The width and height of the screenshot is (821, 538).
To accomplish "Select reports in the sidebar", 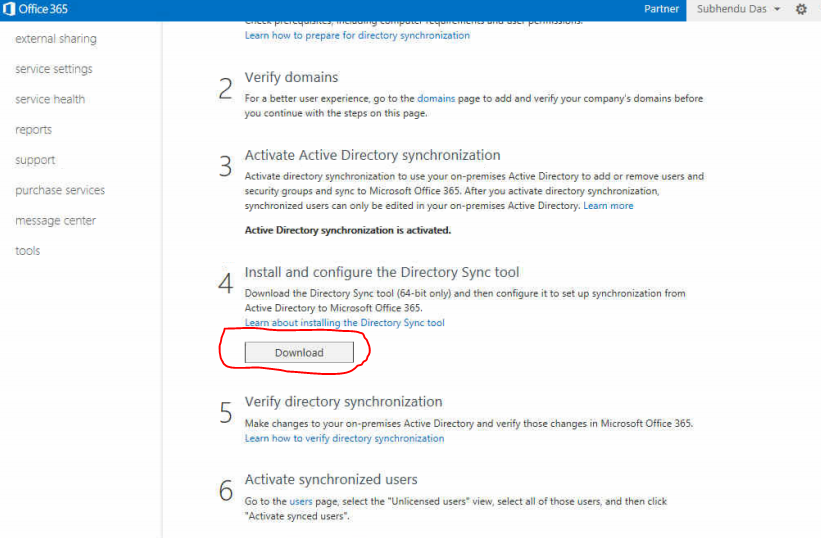I will click(34, 130).
